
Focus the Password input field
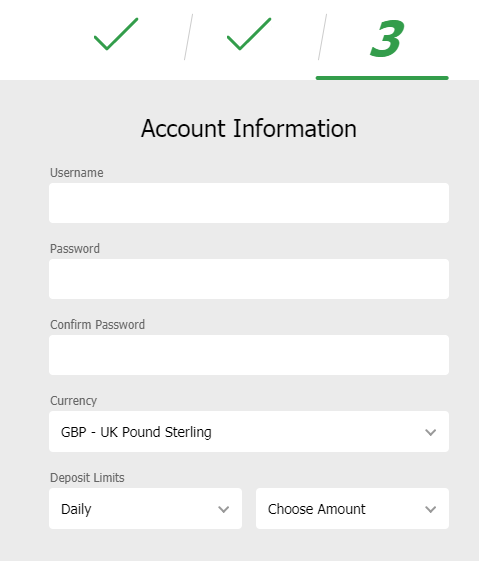click(249, 279)
